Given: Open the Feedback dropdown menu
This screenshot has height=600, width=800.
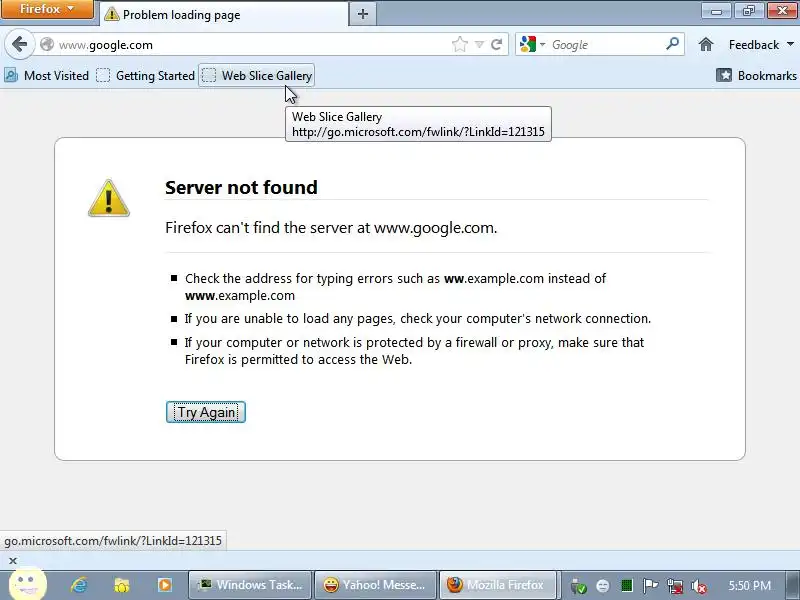Looking at the screenshot, I should 761,45.
